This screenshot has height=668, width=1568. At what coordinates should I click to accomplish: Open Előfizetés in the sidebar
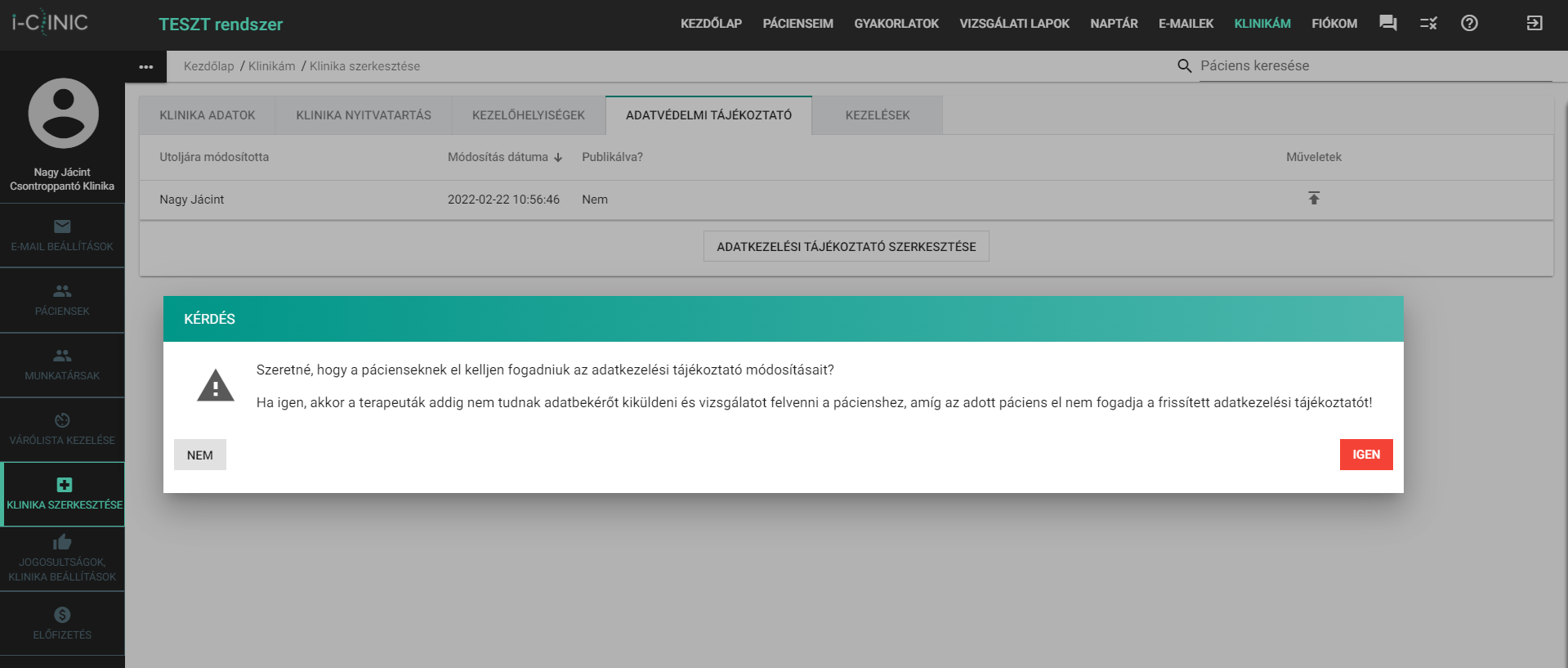62,623
